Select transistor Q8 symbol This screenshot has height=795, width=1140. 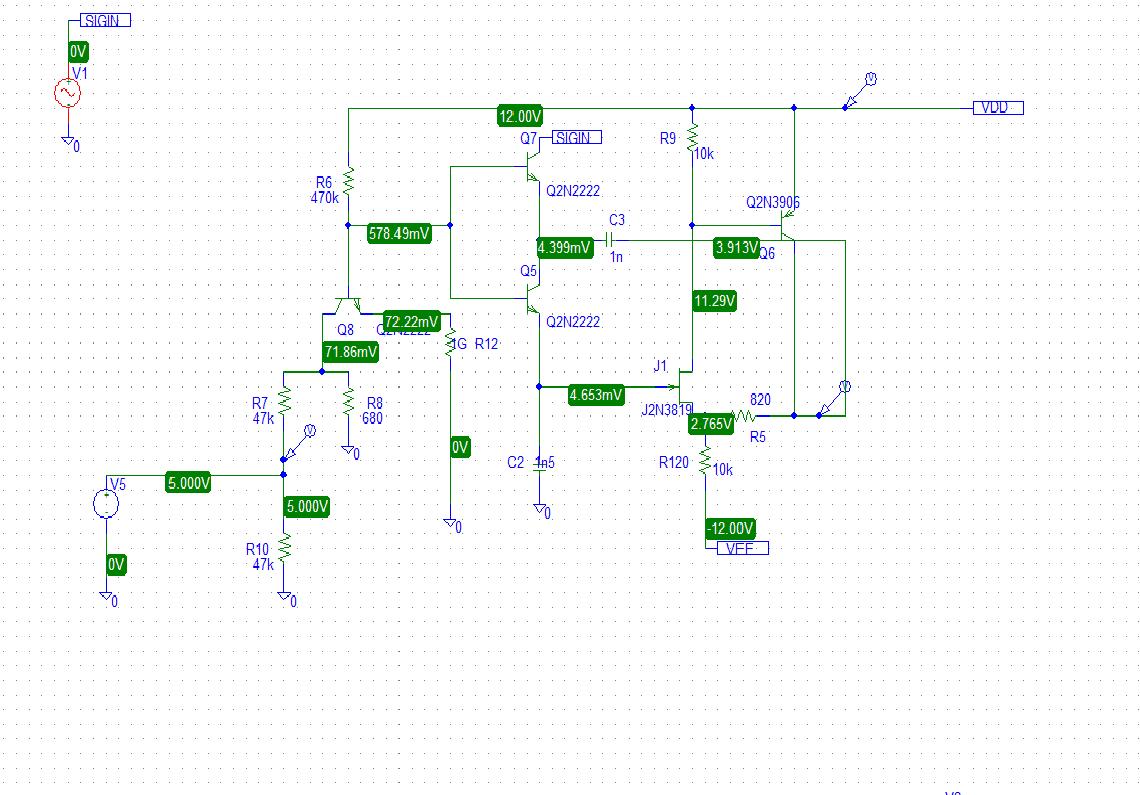348,305
